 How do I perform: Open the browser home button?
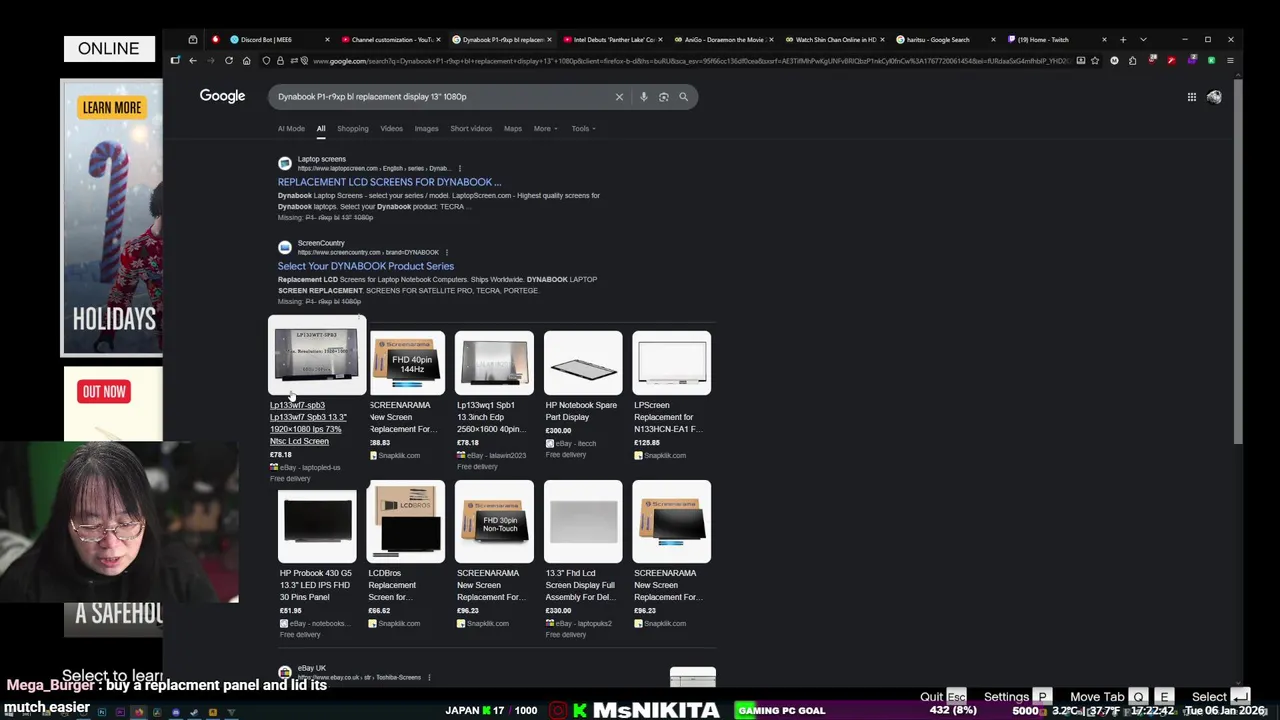[246, 61]
